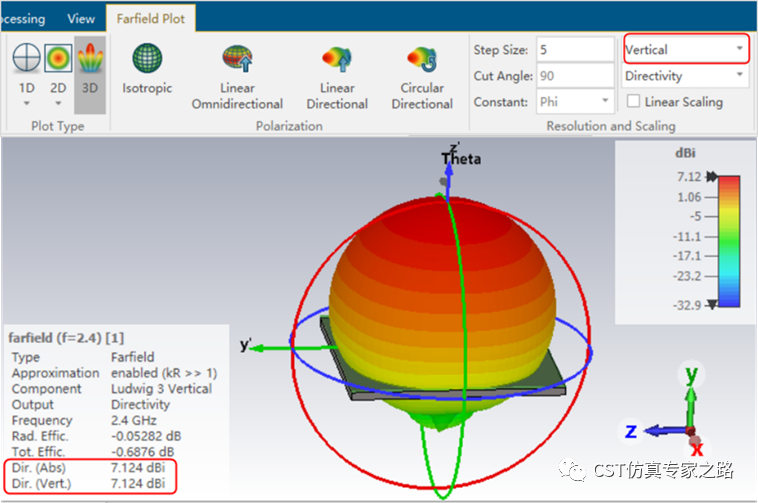Click the '-32.9' scale label
The width and height of the screenshot is (758, 503).
687,305
